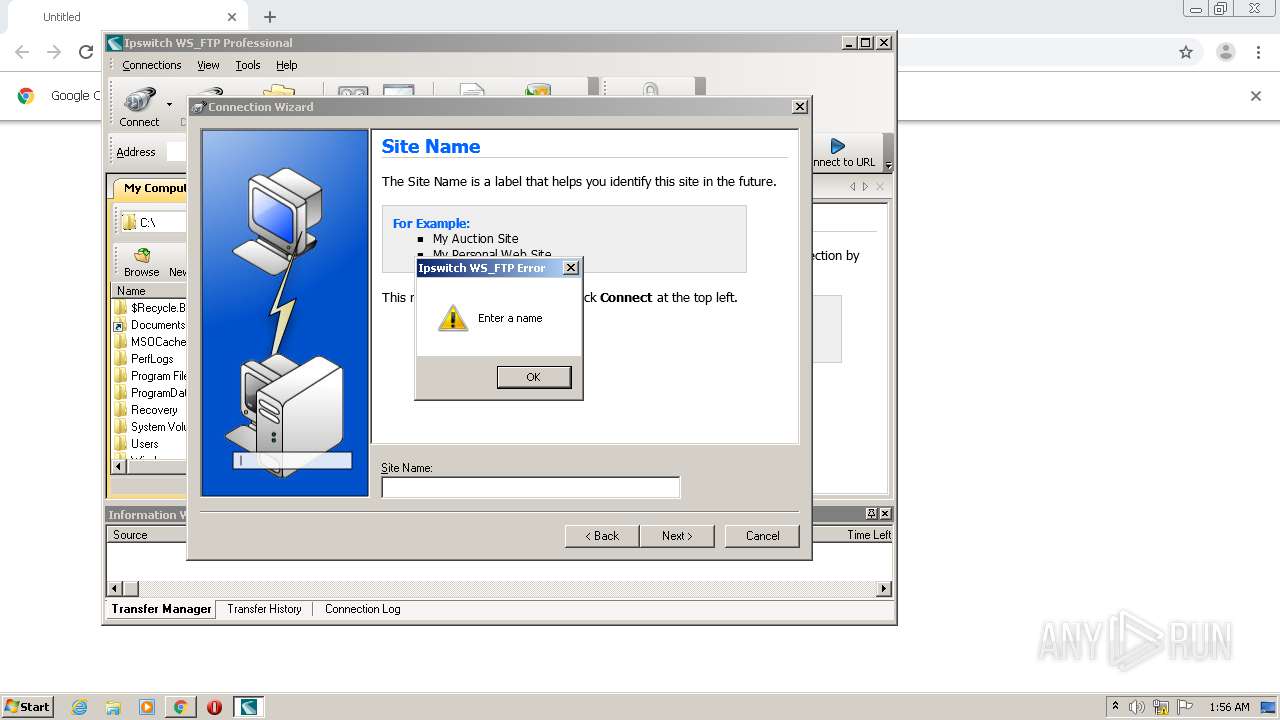Click the Action Center flag icon

(1185, 707)
